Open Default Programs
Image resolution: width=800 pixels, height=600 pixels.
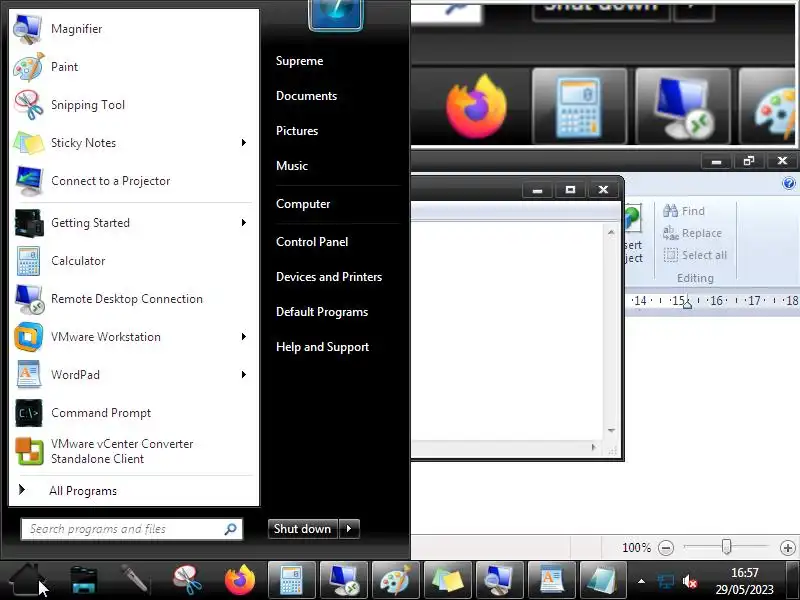[x=322, y=312]
